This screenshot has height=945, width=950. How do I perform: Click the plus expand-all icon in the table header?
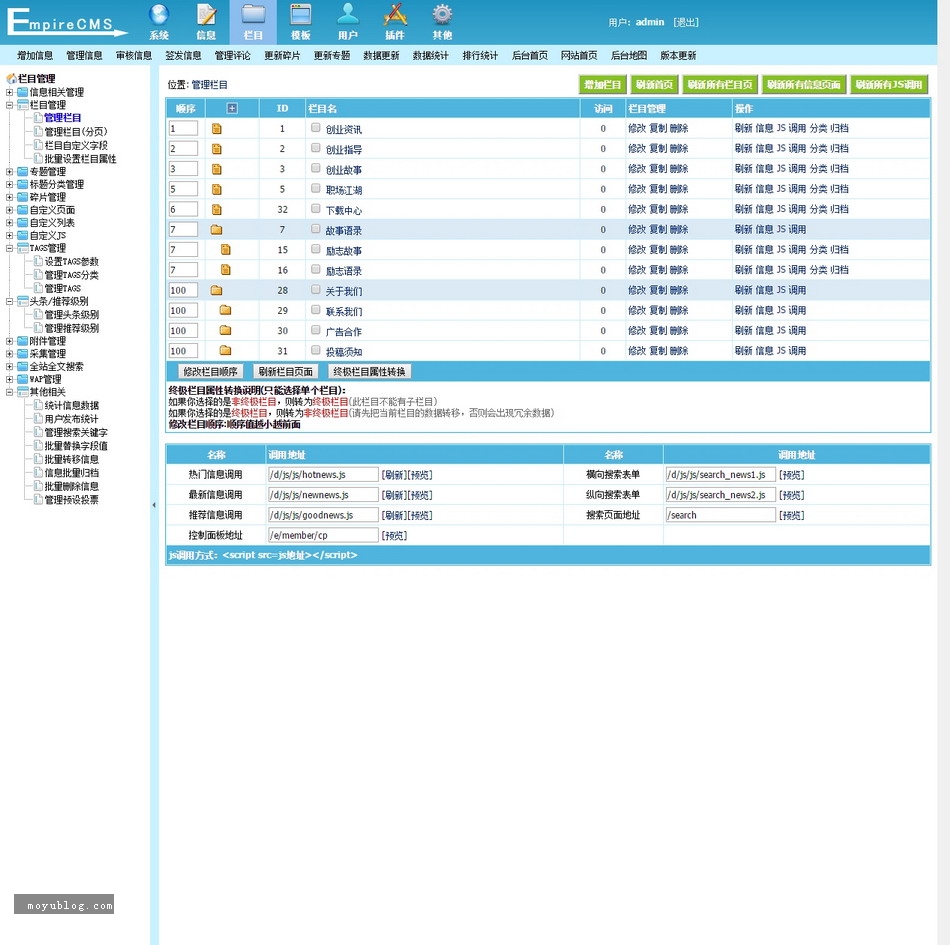pos(232,108)
